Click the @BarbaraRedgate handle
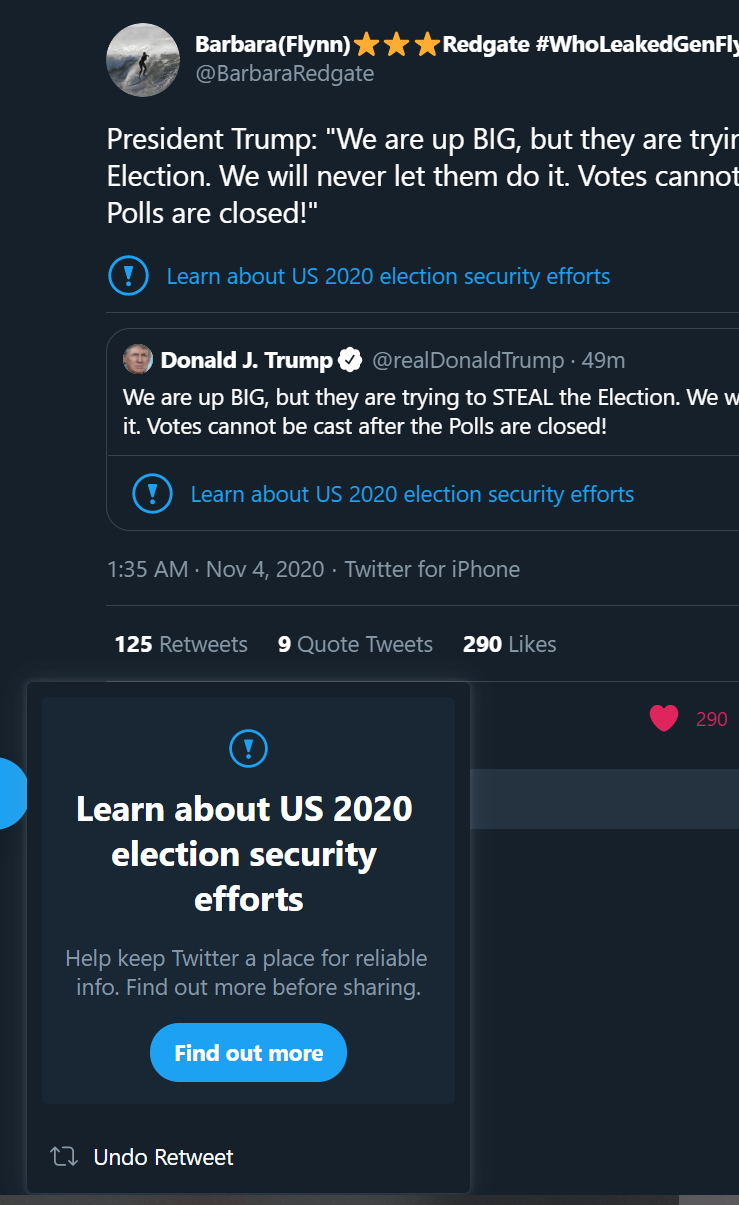 click(x=284, y=74)
